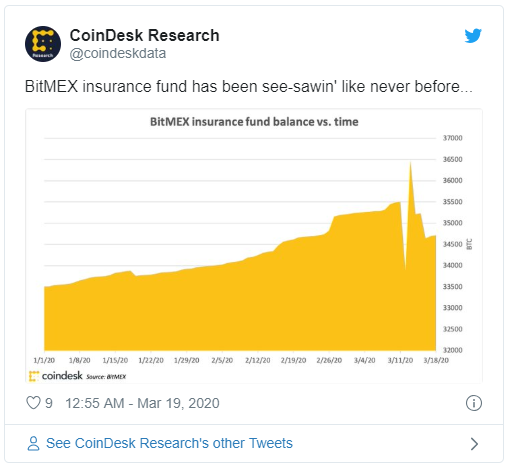This screenshot has height=465, width=508.
Task: Click the like count number 9
Action: (49, 403)
